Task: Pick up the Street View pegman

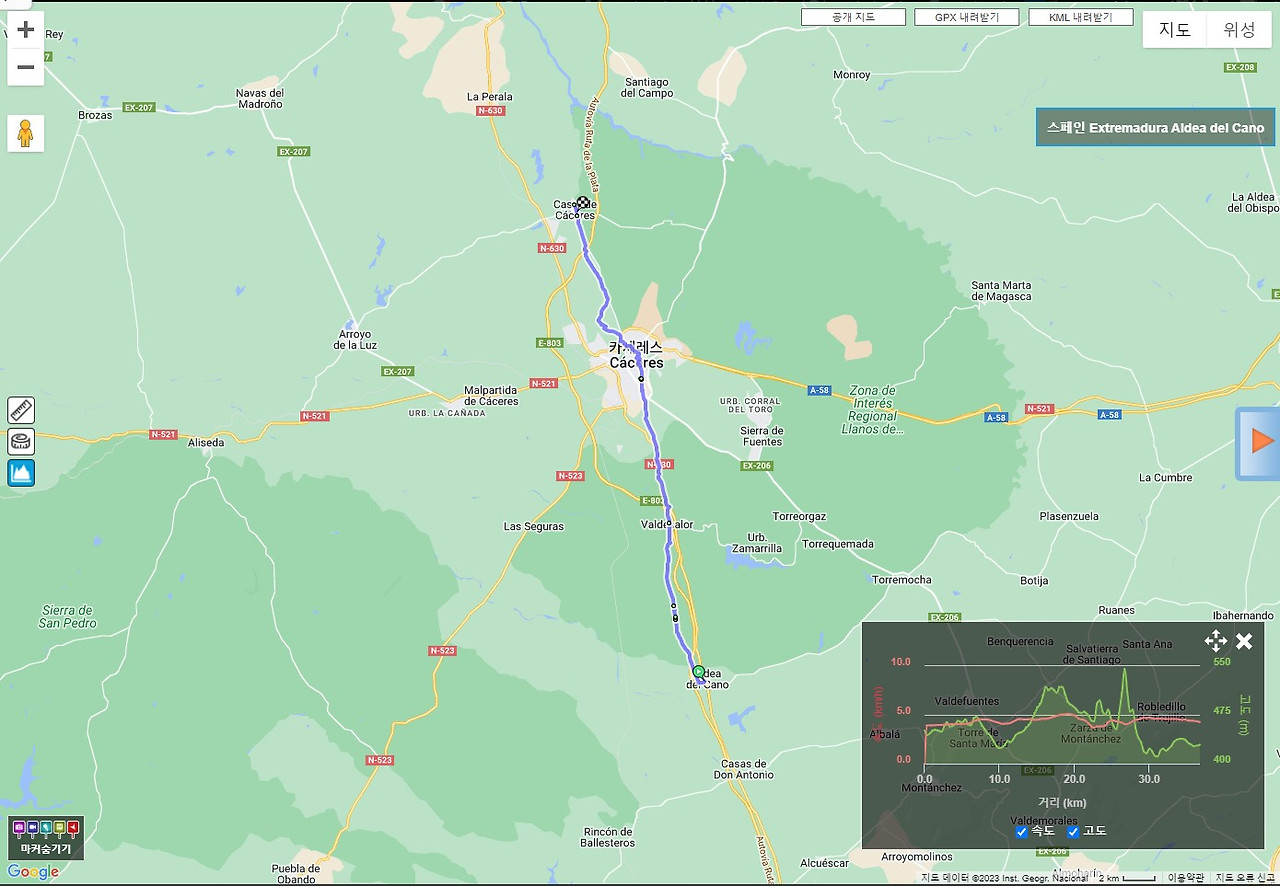Action: [26, 133]
